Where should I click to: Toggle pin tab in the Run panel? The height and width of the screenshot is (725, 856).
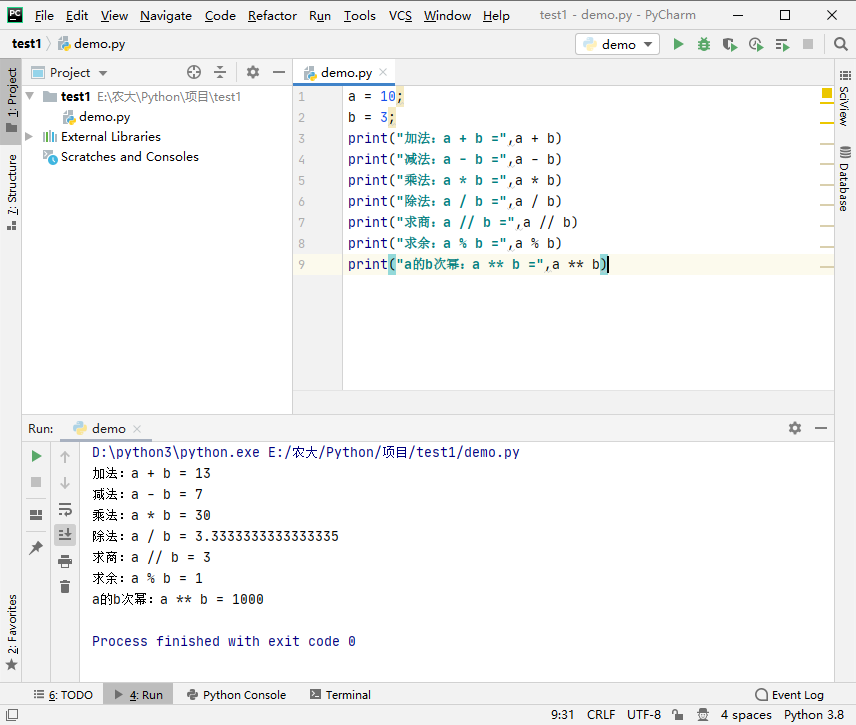[x=36, y=548]
